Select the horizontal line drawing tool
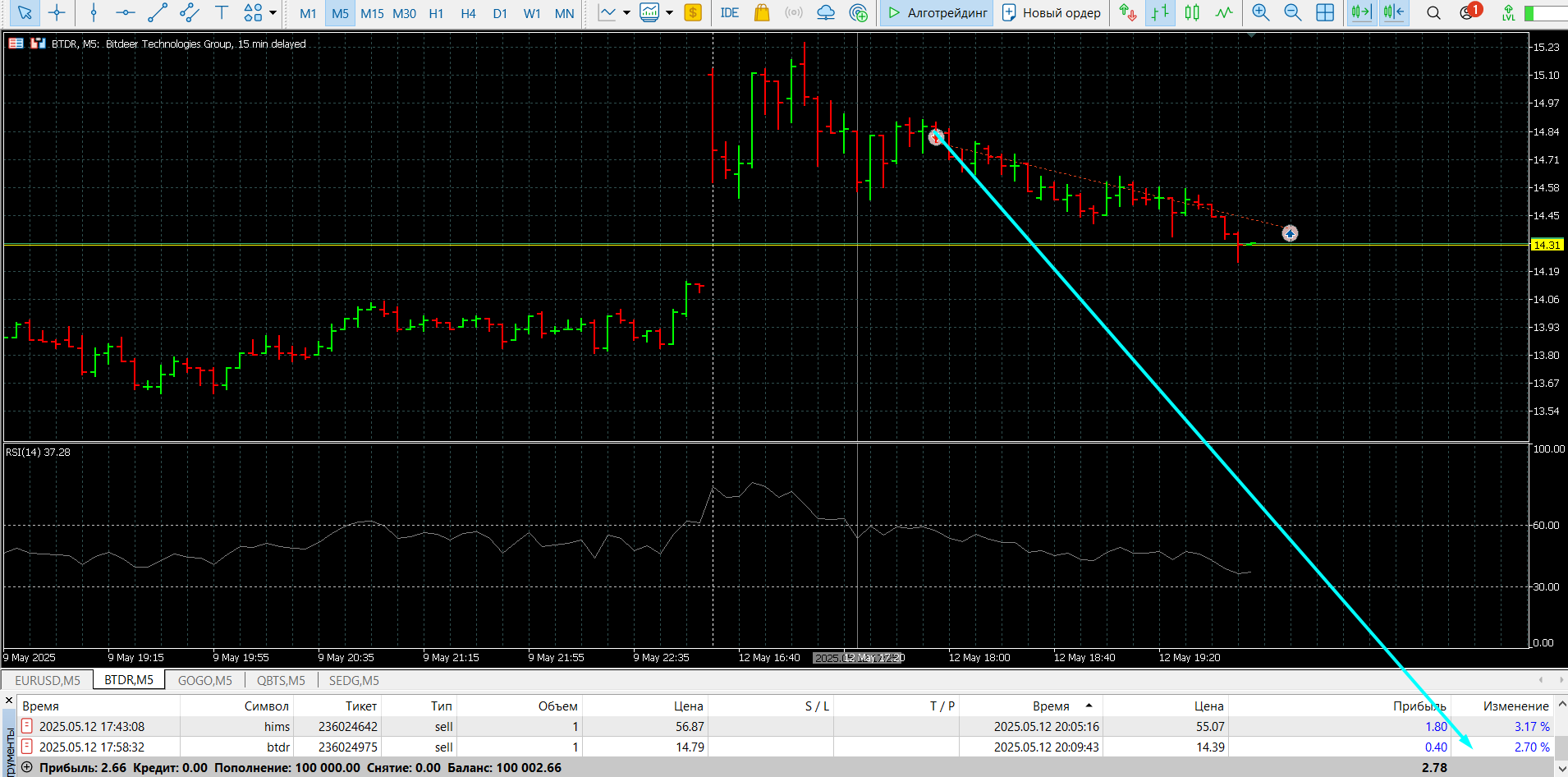The height and width of the screenshot is (777, 1568). 125,12
